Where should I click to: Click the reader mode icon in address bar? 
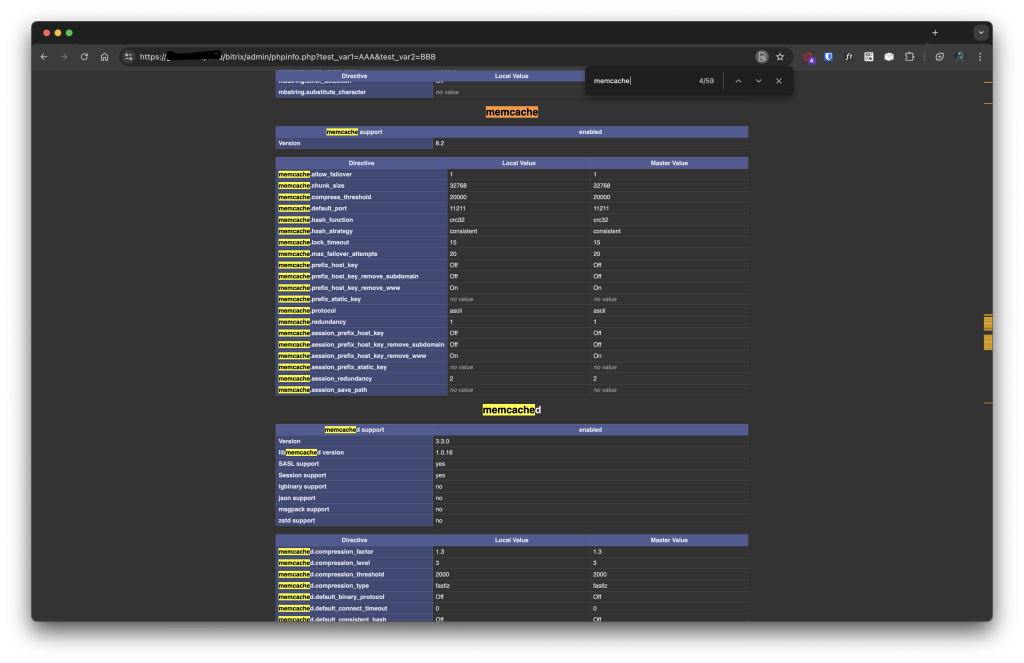click(x=762, y=57)
